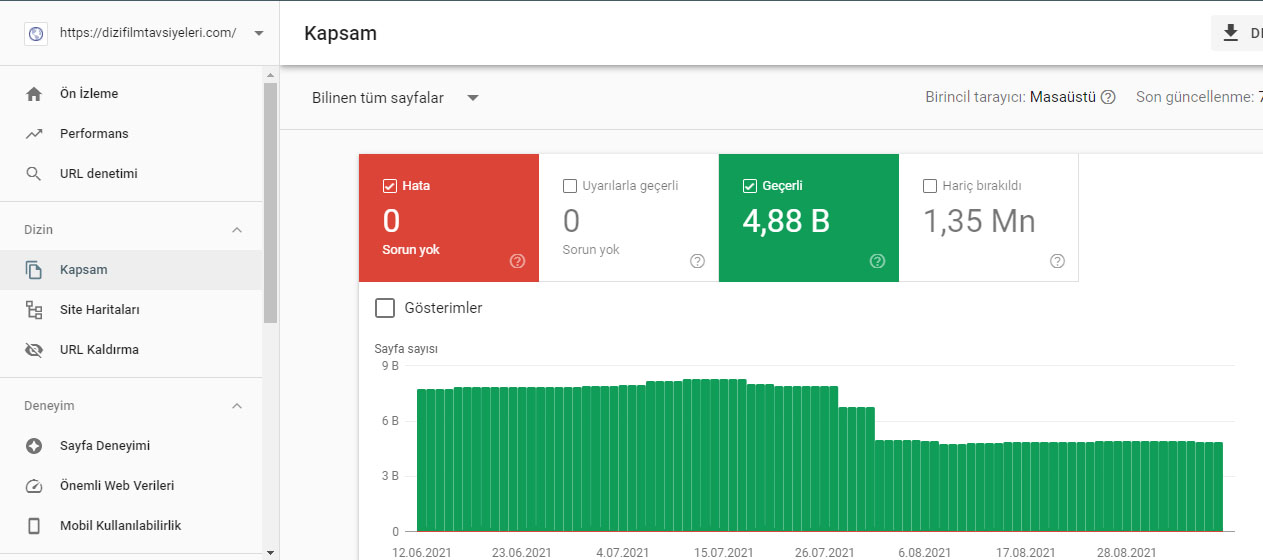Click the Önemli Web Verileri gauge icon
The width and height of the screenshot is (1263, 560).
(34, 486)
